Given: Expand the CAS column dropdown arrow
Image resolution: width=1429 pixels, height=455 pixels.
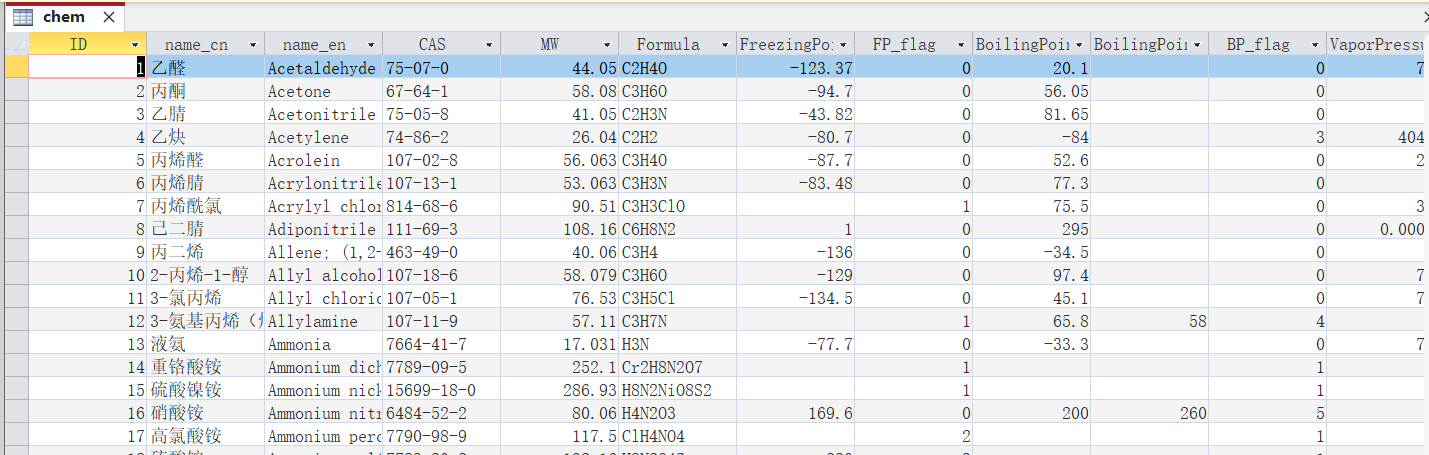Looking at the screenshot, I should coord(489,45).
